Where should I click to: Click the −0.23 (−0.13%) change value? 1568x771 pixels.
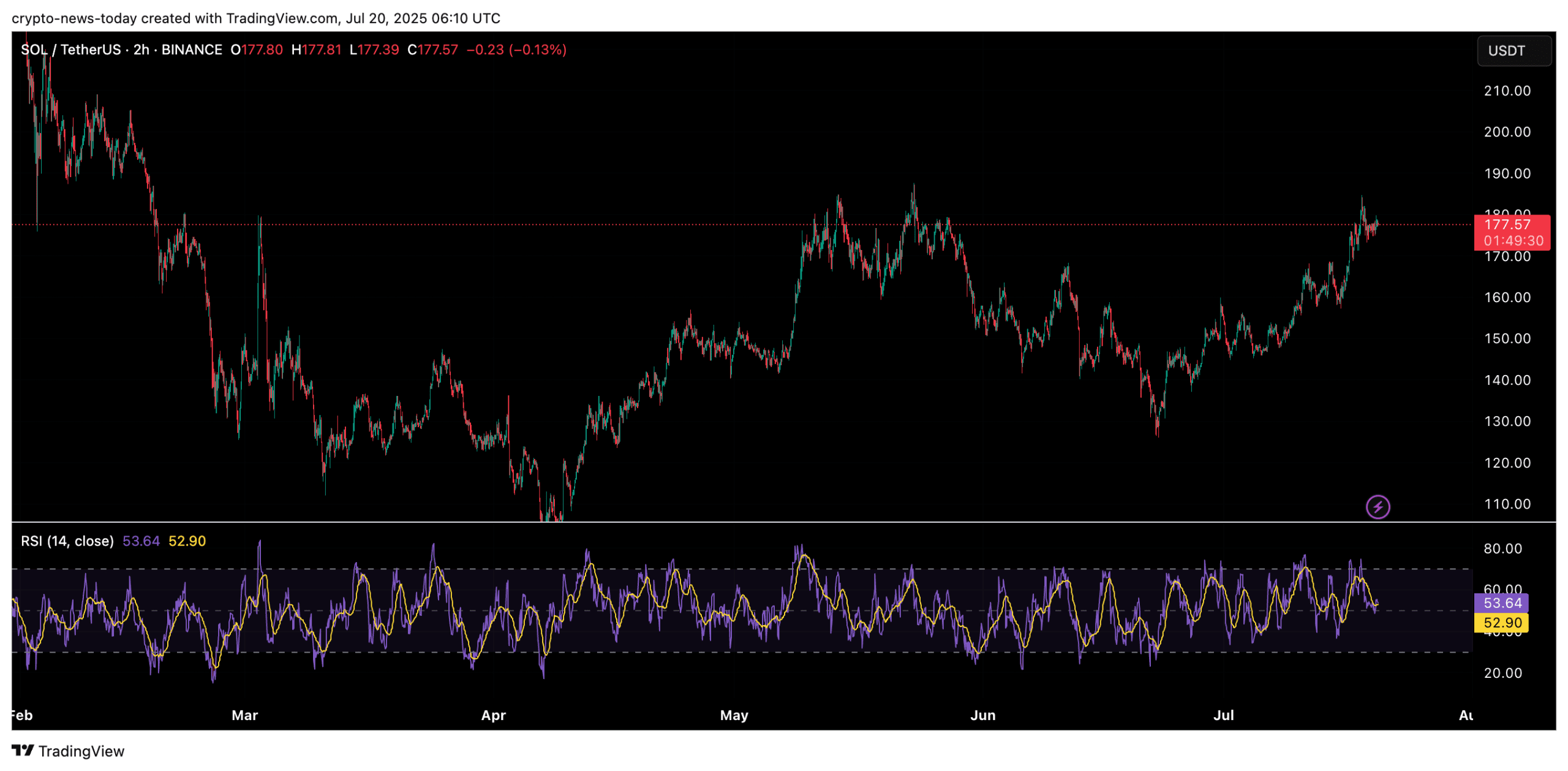tap(516, 50)
